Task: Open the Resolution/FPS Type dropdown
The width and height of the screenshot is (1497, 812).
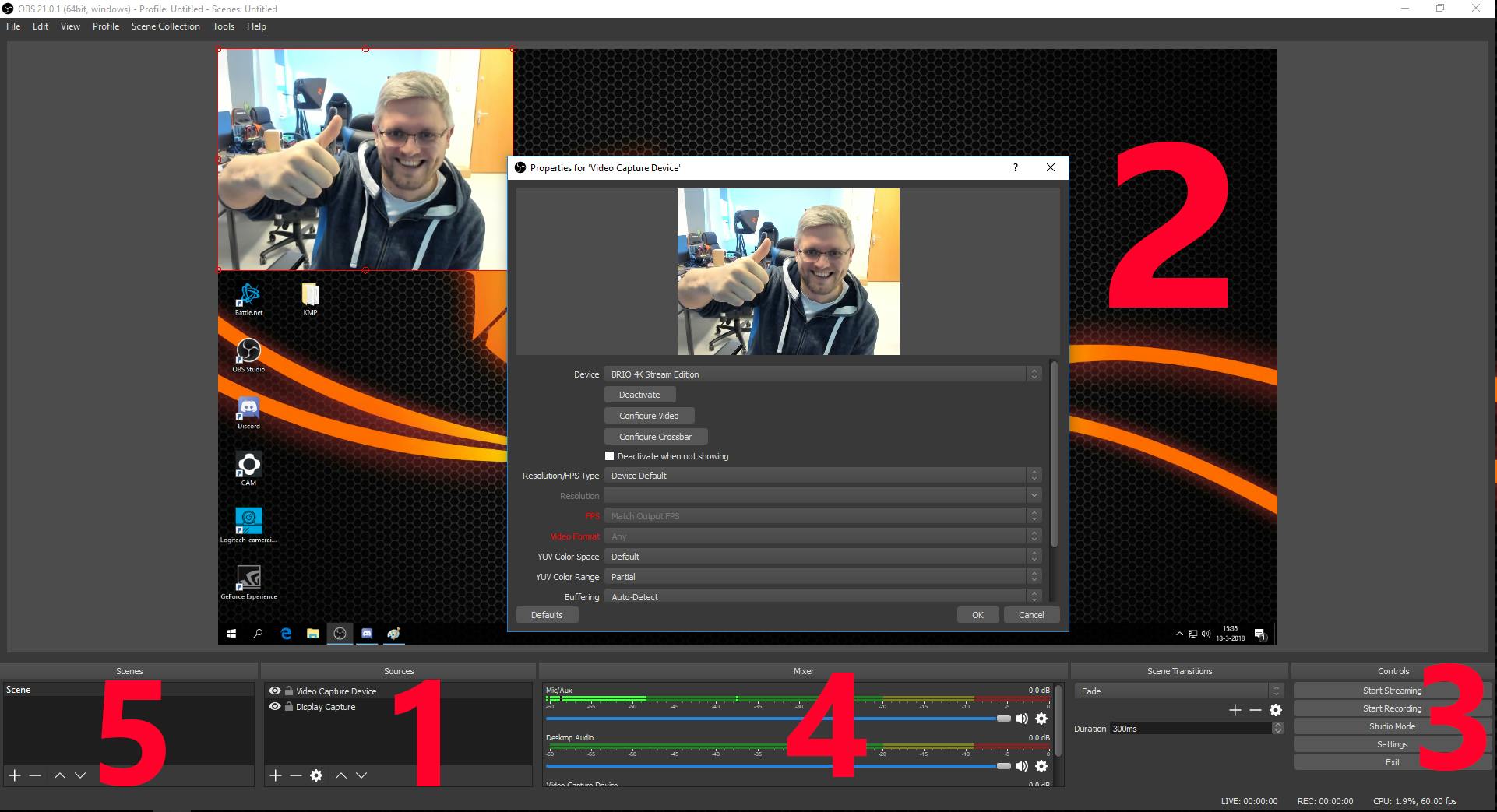Action: click(x=822, y=476)
